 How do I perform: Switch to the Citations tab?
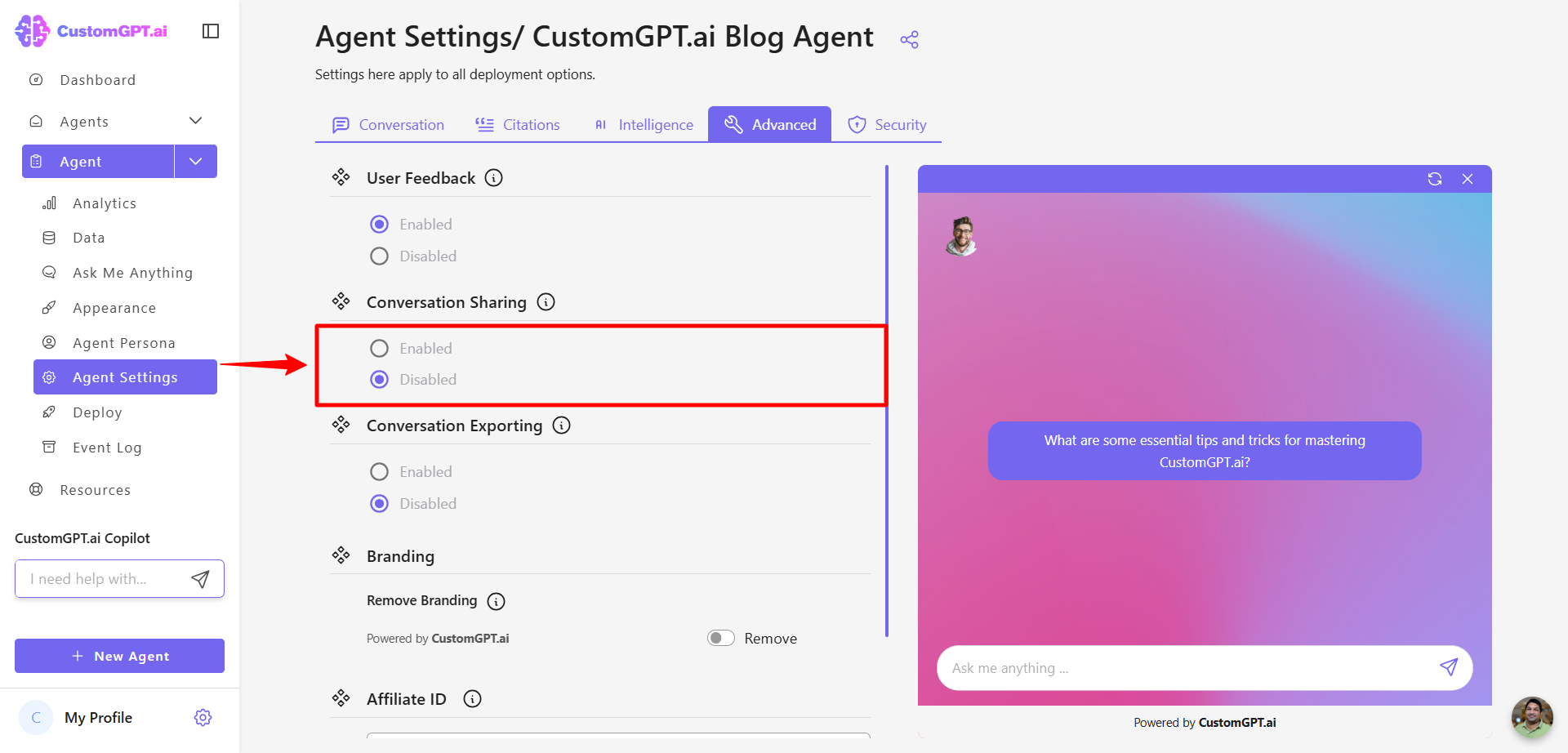[x=518, y=125]
